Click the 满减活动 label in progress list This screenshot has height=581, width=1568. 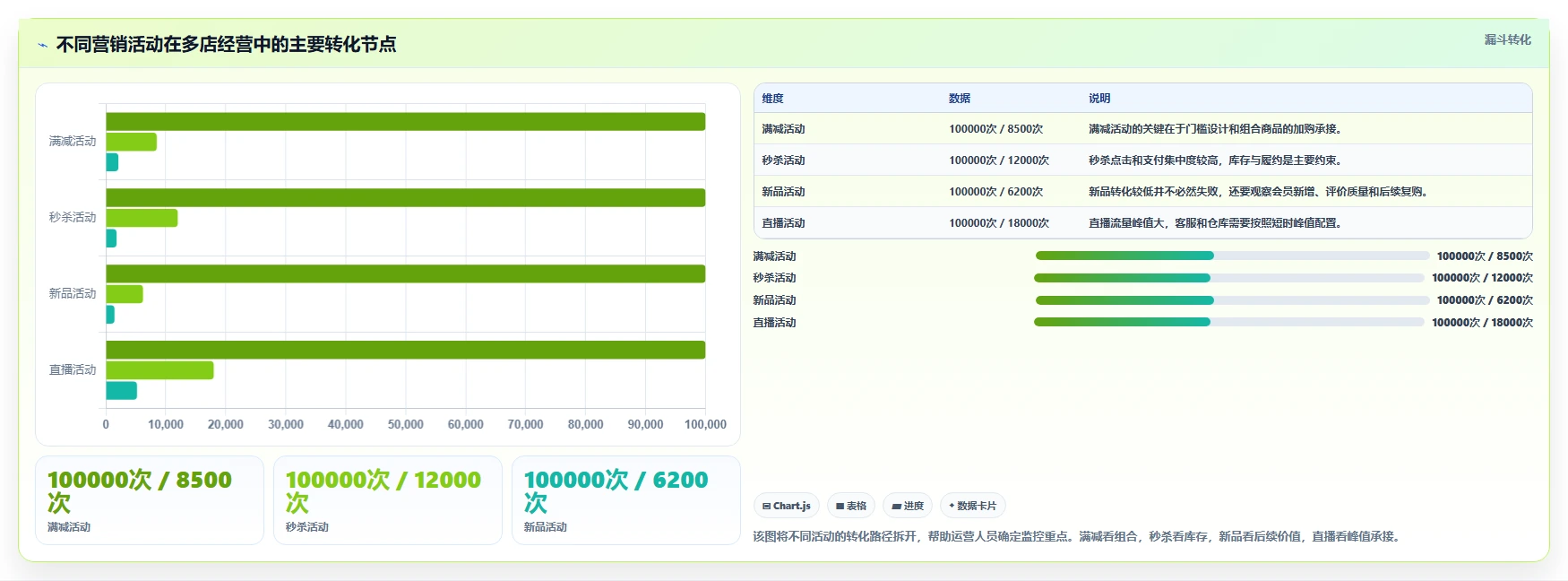pos(774,256)
